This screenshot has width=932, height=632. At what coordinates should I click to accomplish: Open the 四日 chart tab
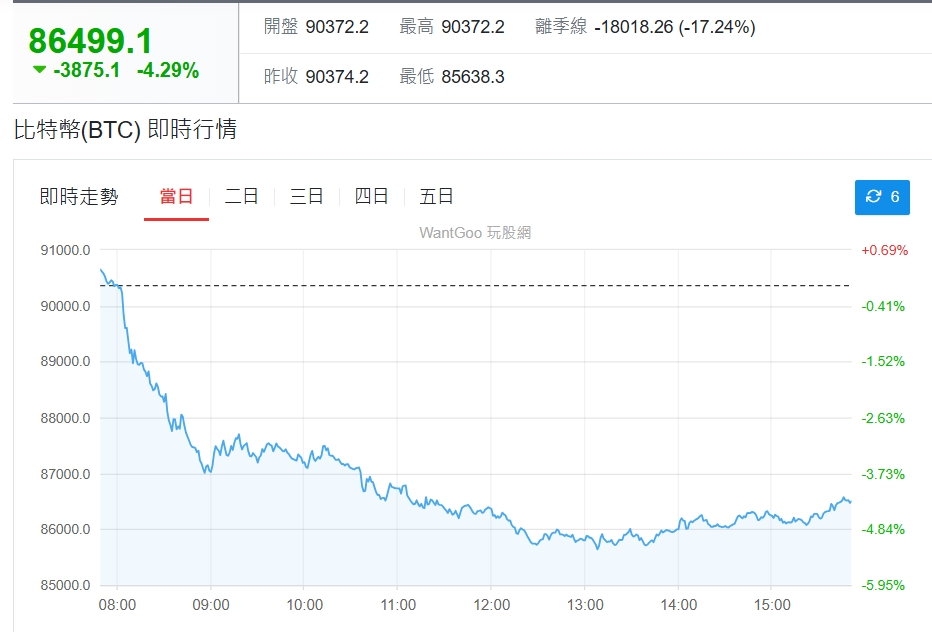371,197
